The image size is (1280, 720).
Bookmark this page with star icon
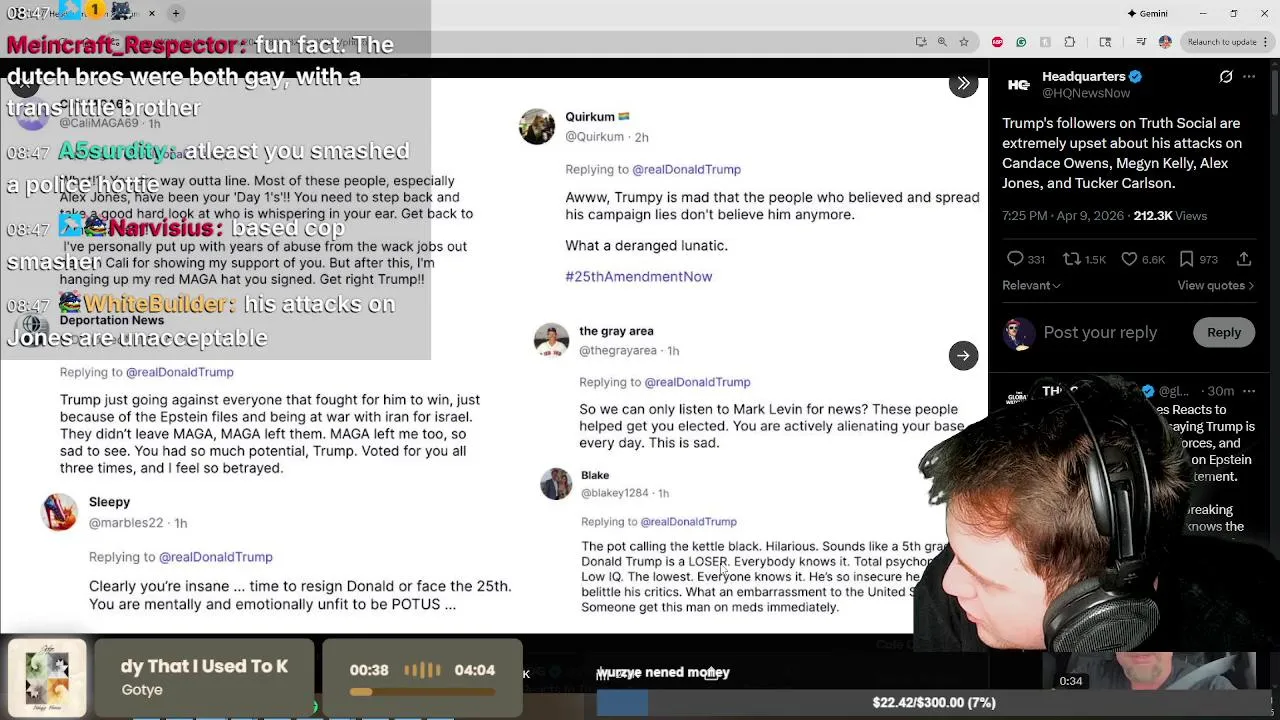(963, 42)
